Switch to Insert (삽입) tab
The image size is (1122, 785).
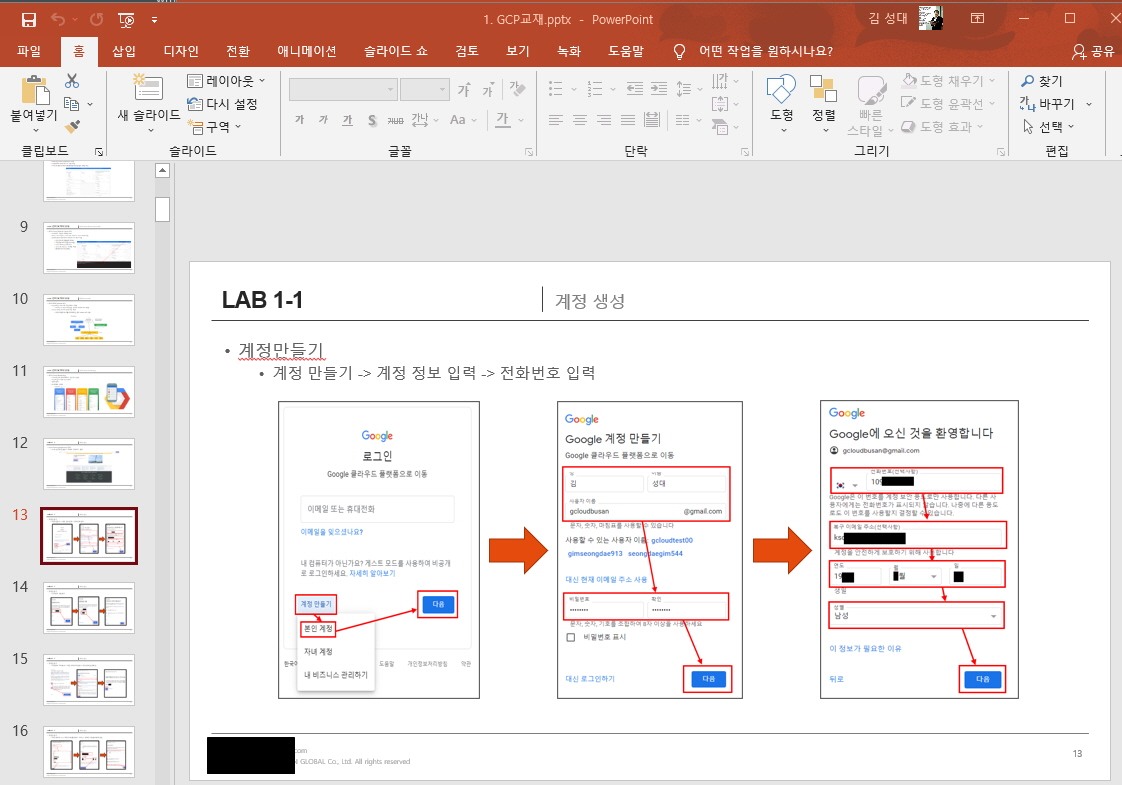(x=124, y=51)
